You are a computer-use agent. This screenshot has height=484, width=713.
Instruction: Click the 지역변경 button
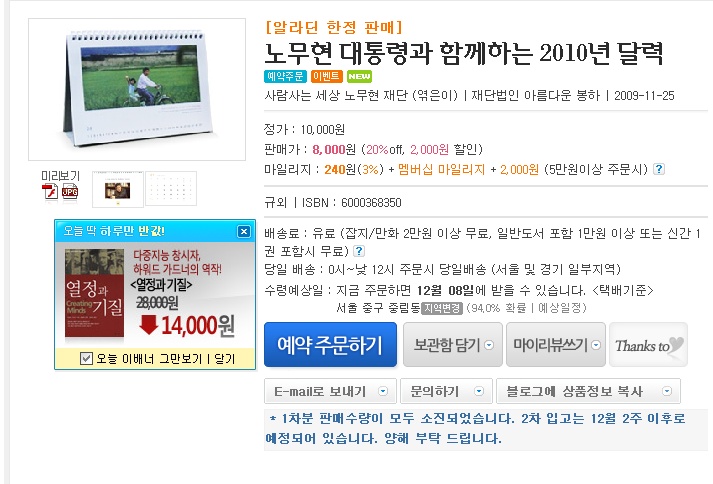[442, 308]
